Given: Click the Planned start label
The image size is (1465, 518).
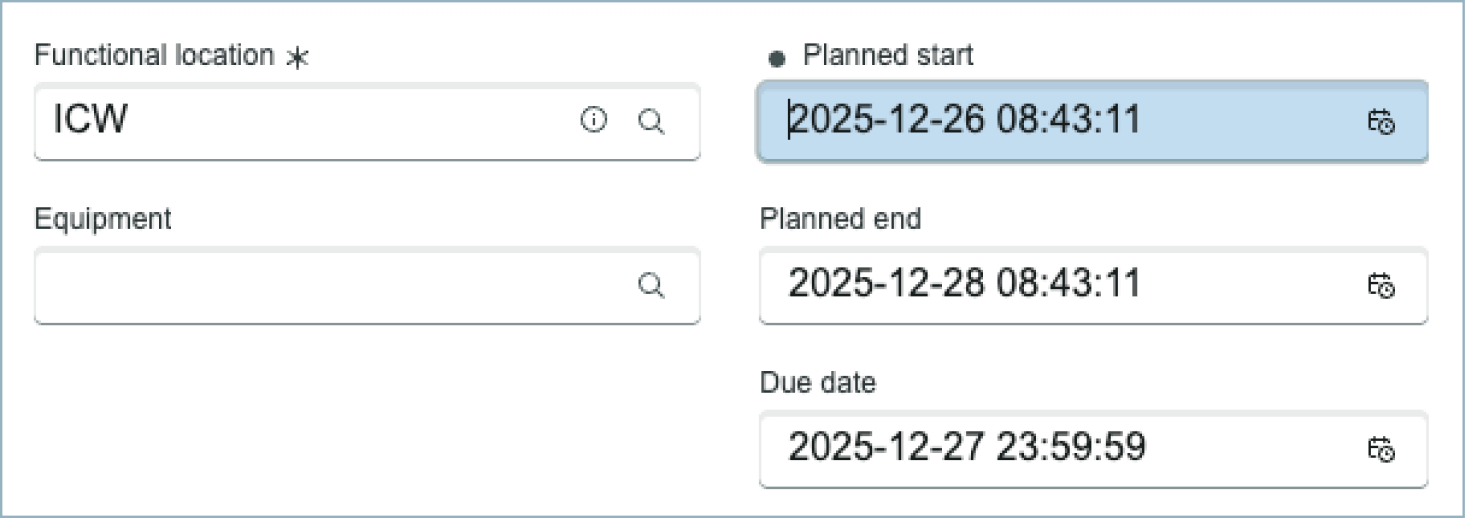Looking at the screenshot, I should 888,55.
